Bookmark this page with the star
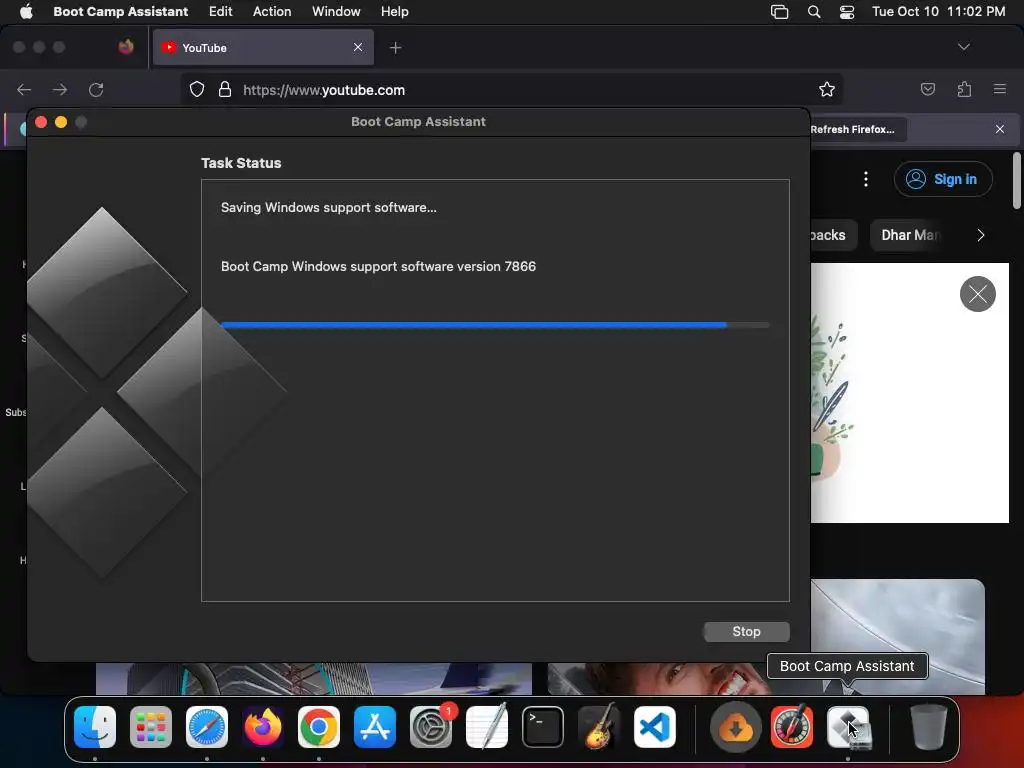The width and height of the screenshot is (1024, 768). (x=827, y=89)
